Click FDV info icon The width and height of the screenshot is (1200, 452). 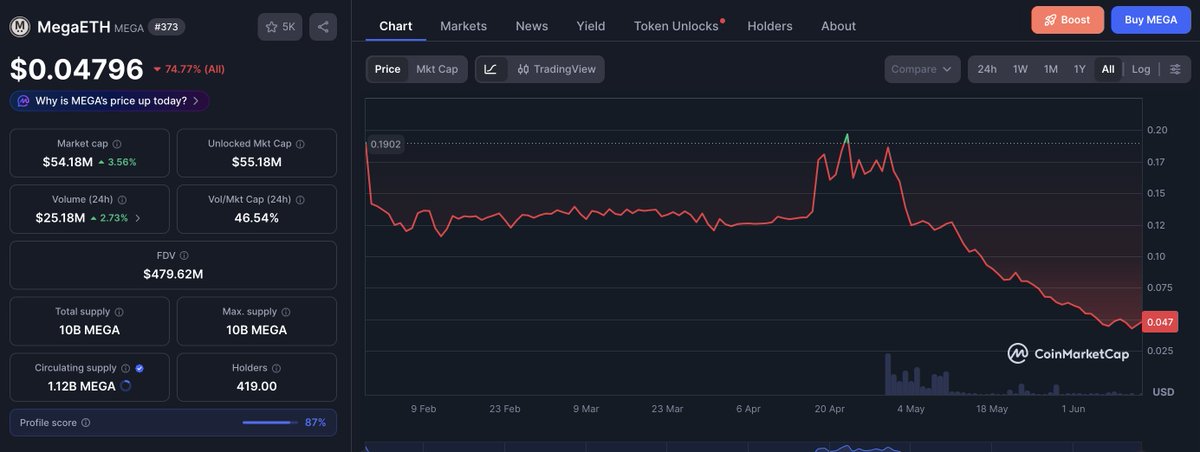pos(184,256)
